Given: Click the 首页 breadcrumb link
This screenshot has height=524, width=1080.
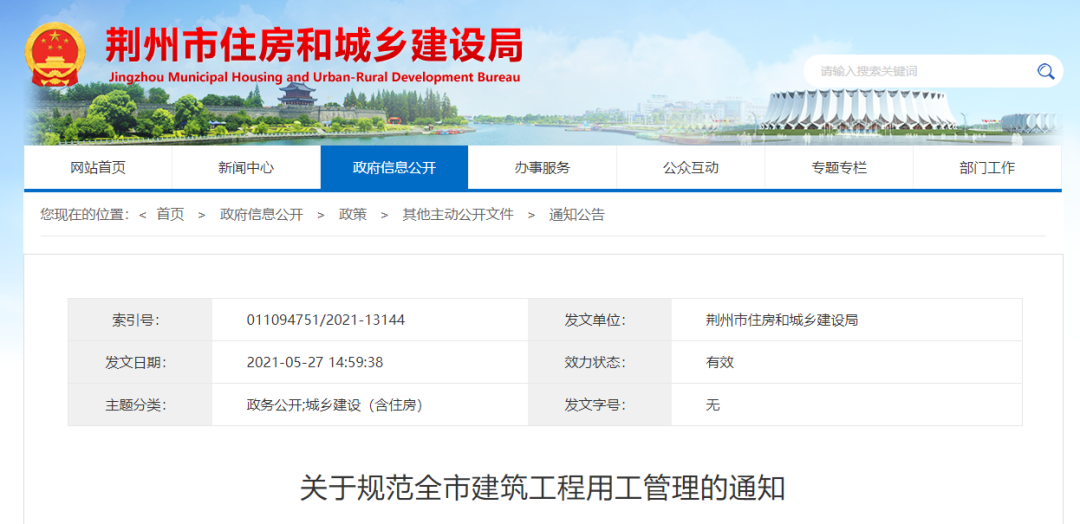Looking at the screenshot, I should [170, 215].
